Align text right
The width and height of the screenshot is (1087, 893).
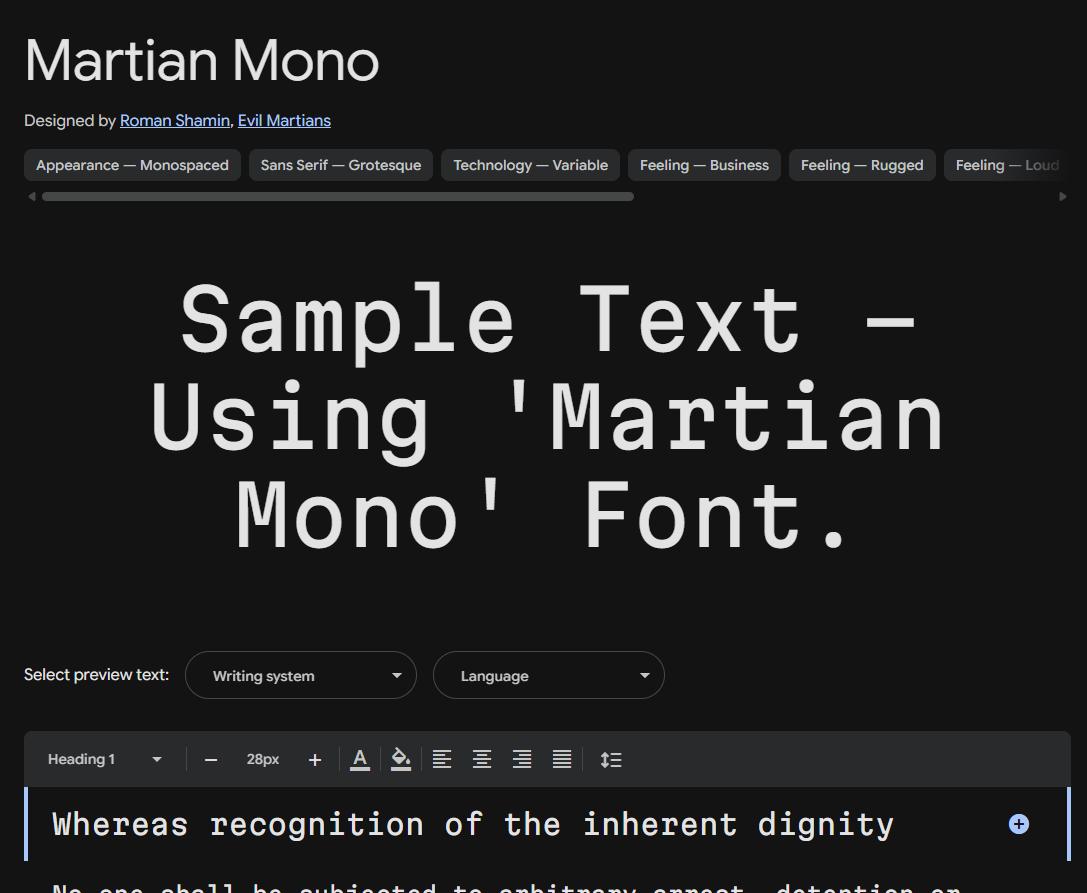(x=522, y=760)
